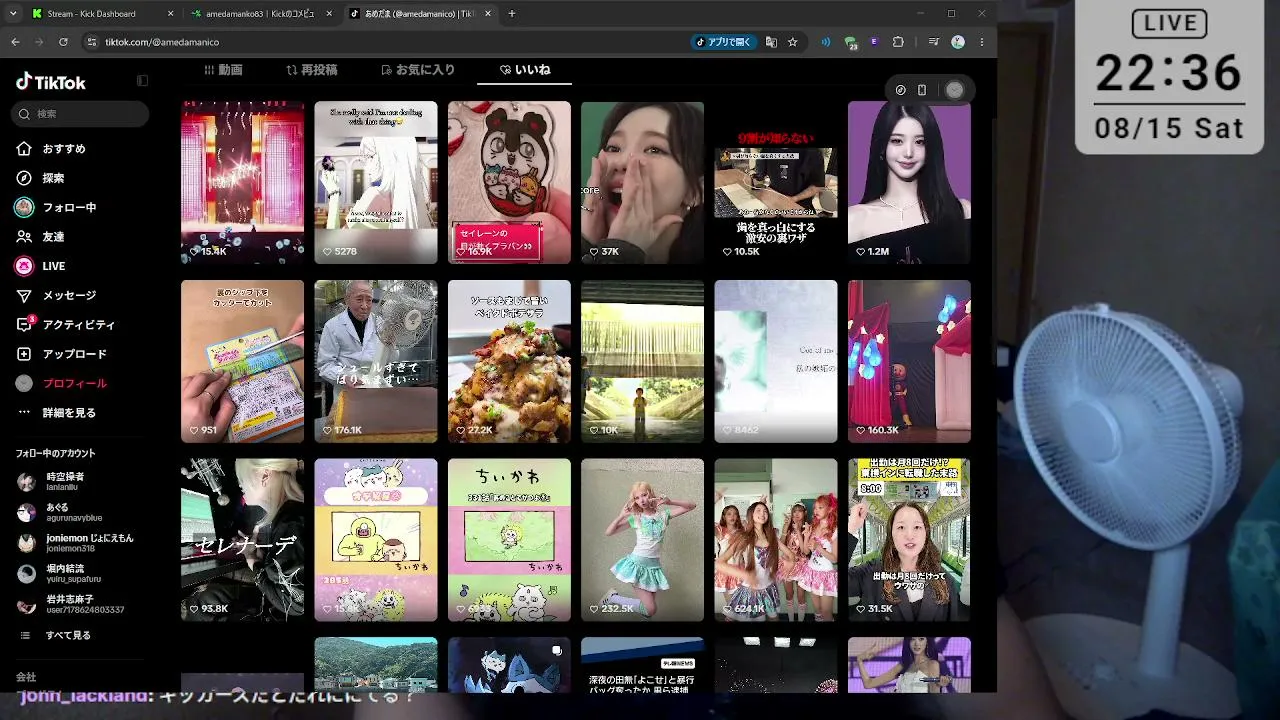
Task: Click the floating profile avatar button
Action: [x=955, y=90]
